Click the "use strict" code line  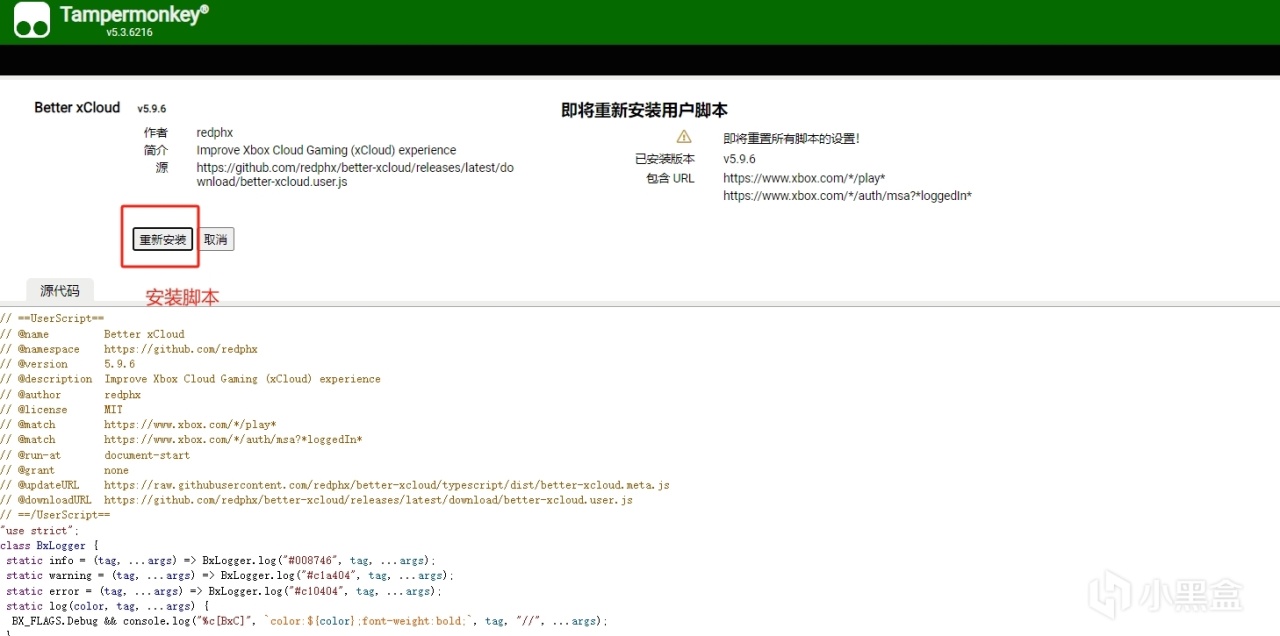40,531
